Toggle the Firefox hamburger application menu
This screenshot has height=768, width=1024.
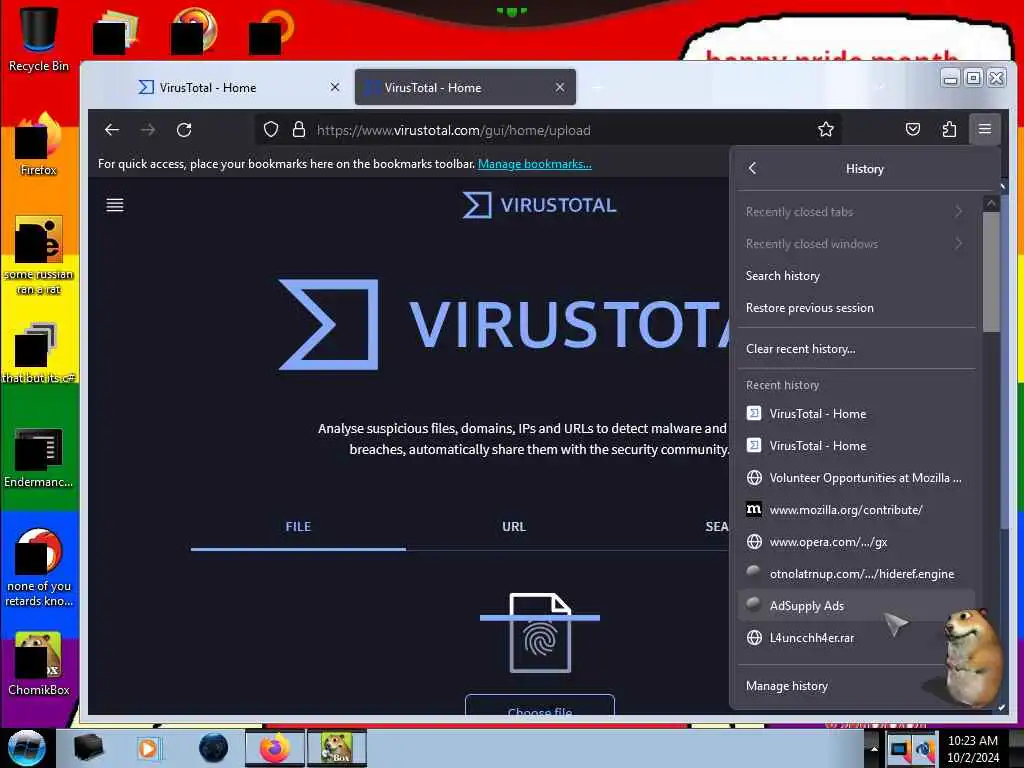(985, 129)
